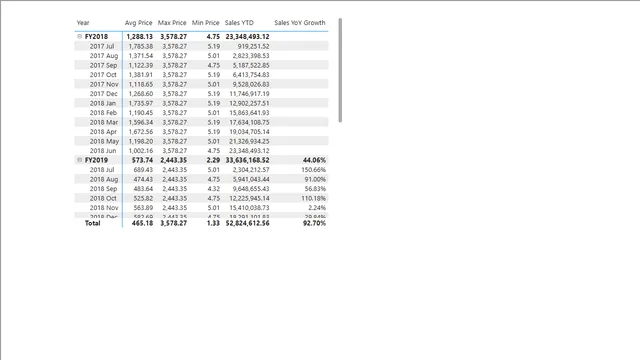Select the 2018 Apr row label

coord(103,132)
